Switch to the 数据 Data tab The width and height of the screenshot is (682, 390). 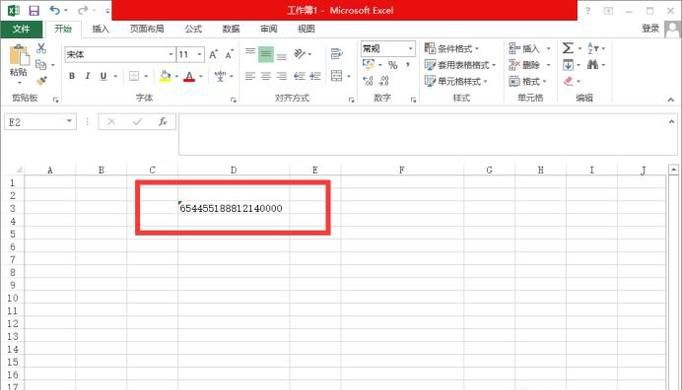point(231,29)
